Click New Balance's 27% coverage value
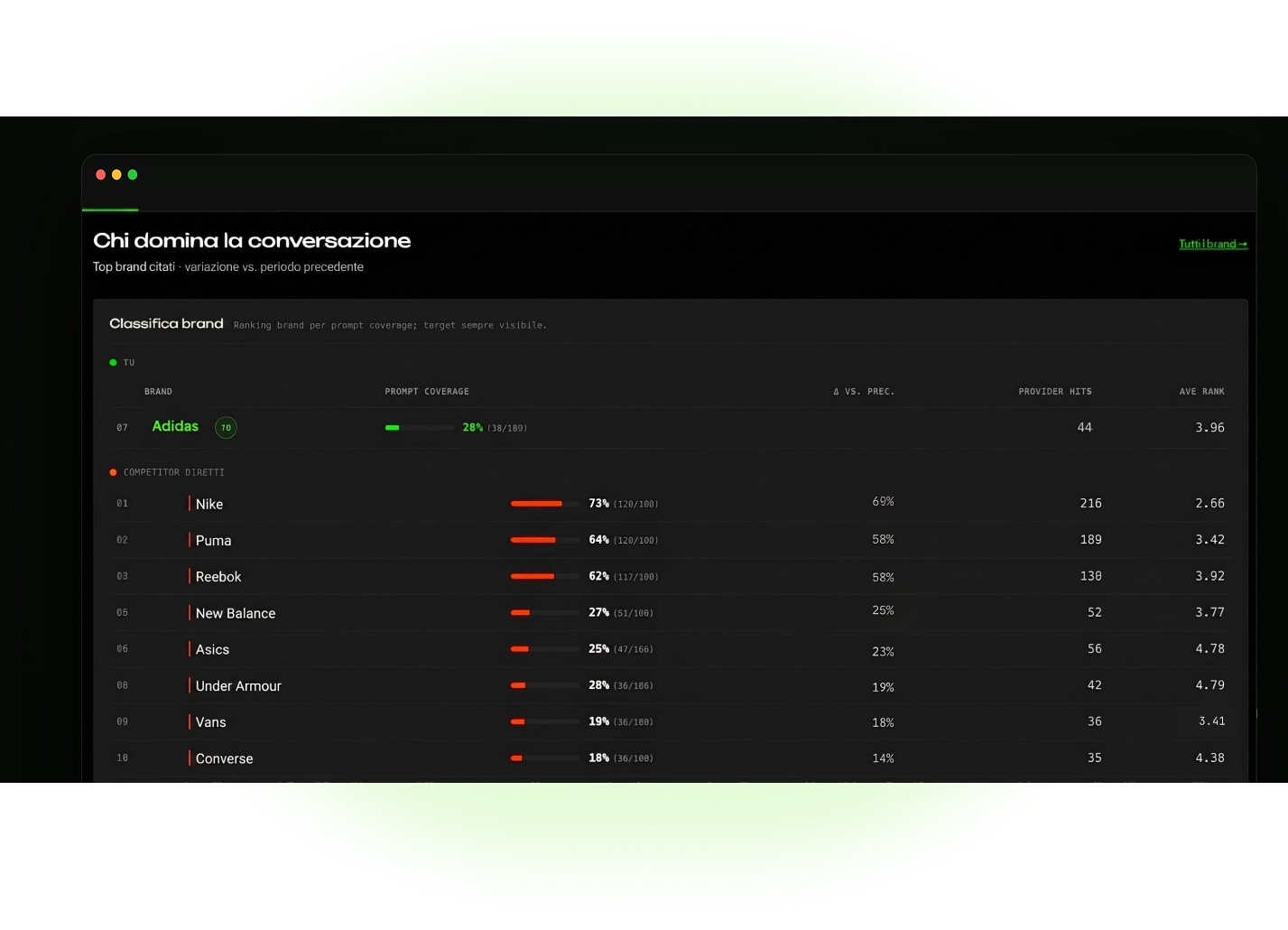Viewport: 1288px width, 930px height. click(x=598, y=612)
